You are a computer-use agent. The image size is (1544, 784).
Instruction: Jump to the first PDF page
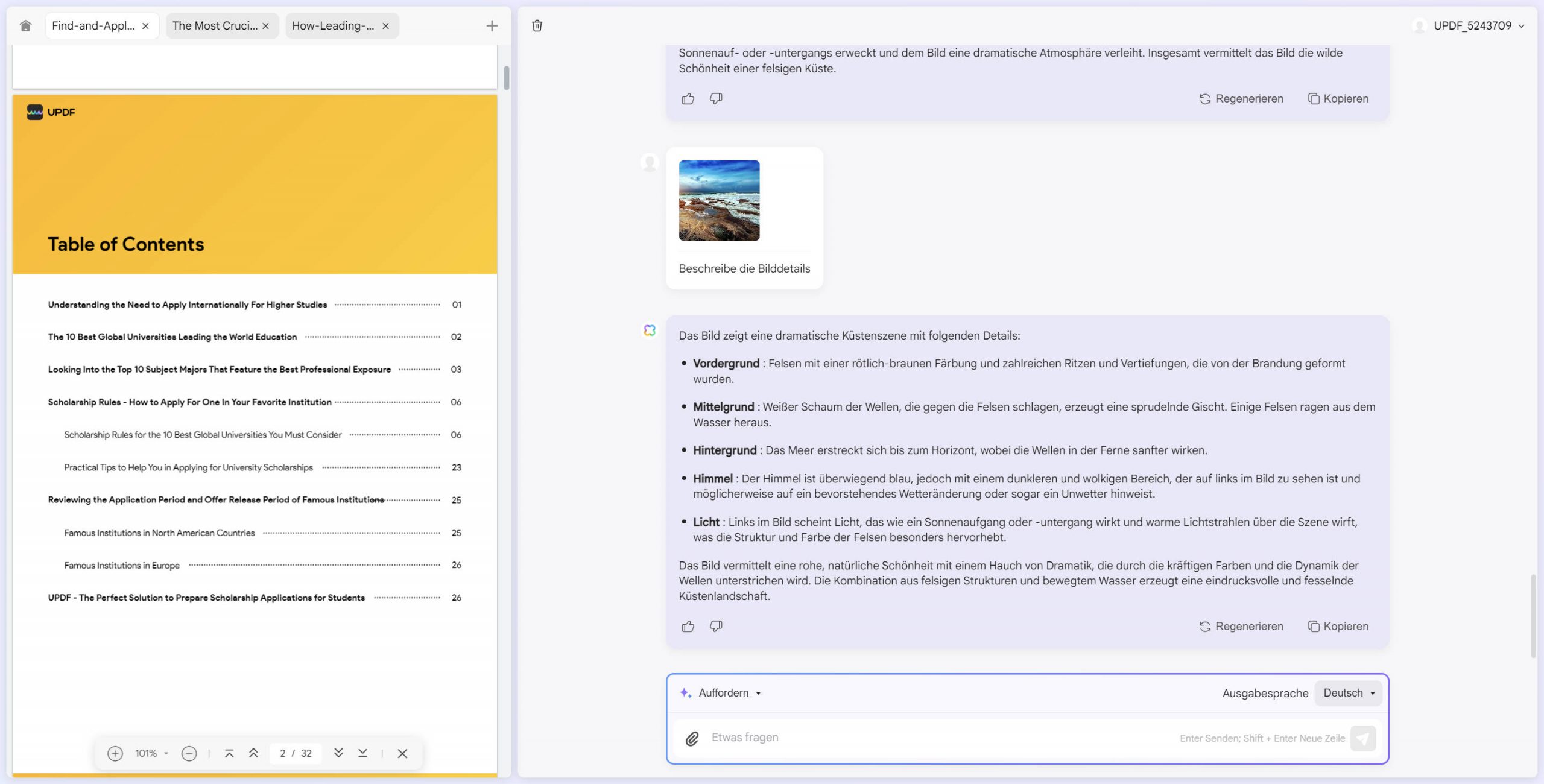point(229,753)
